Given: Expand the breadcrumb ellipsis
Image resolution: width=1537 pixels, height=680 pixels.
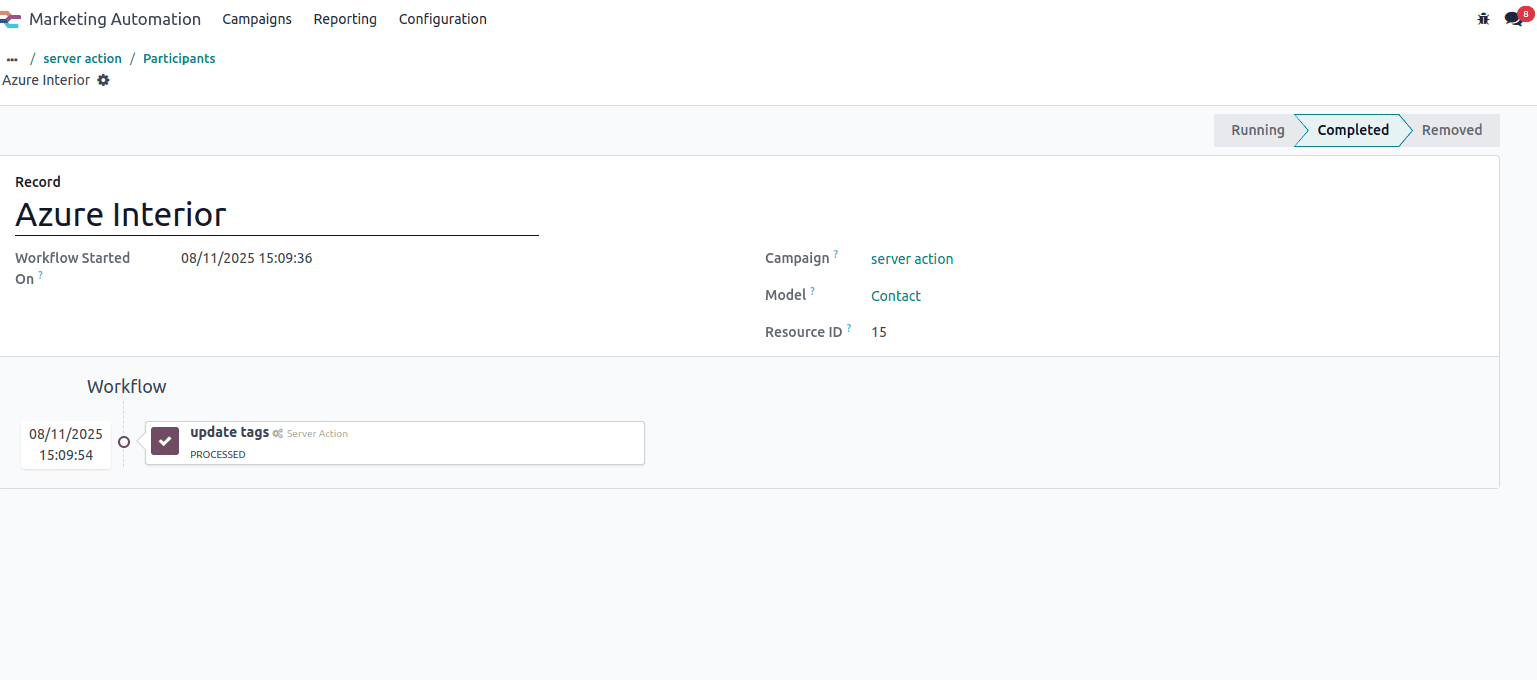Looking at the screenshot, I should point(12,59).
